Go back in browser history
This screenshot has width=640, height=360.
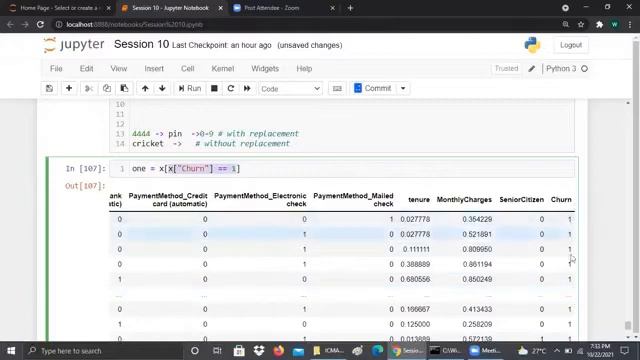click(10, 24)
